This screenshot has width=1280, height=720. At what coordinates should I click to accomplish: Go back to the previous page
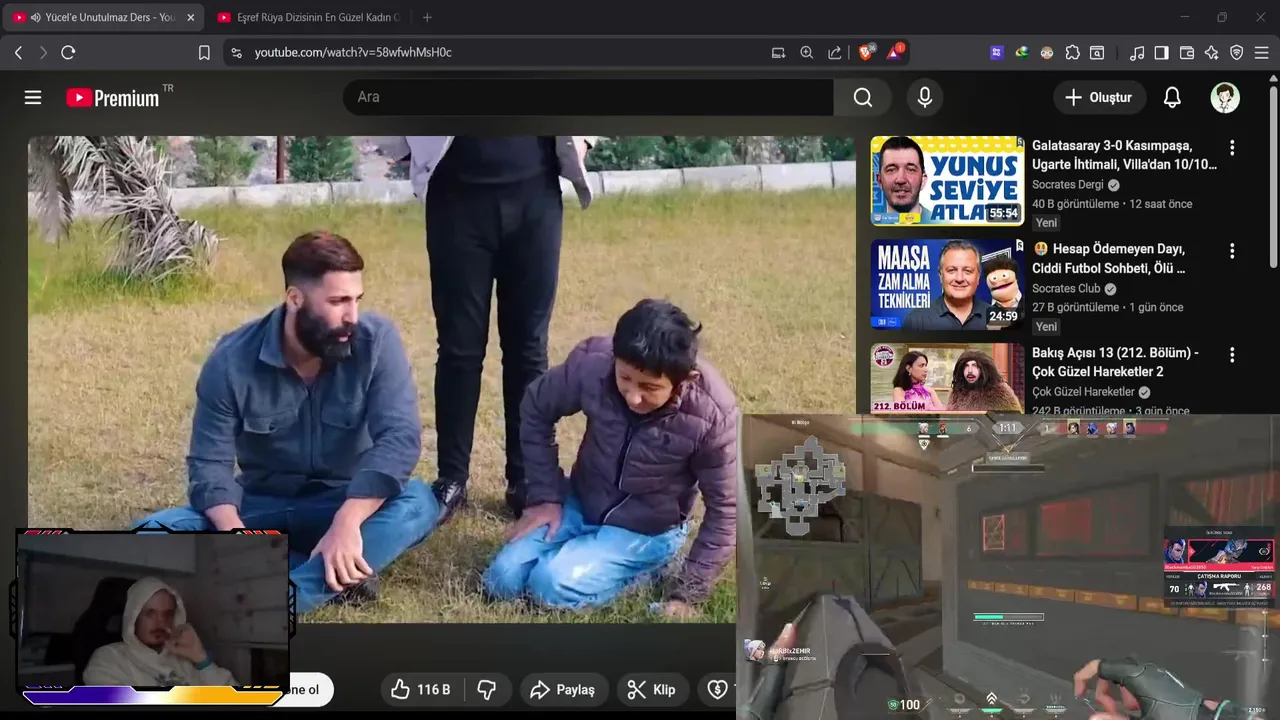pyautogui.click(x=18, y=52)
